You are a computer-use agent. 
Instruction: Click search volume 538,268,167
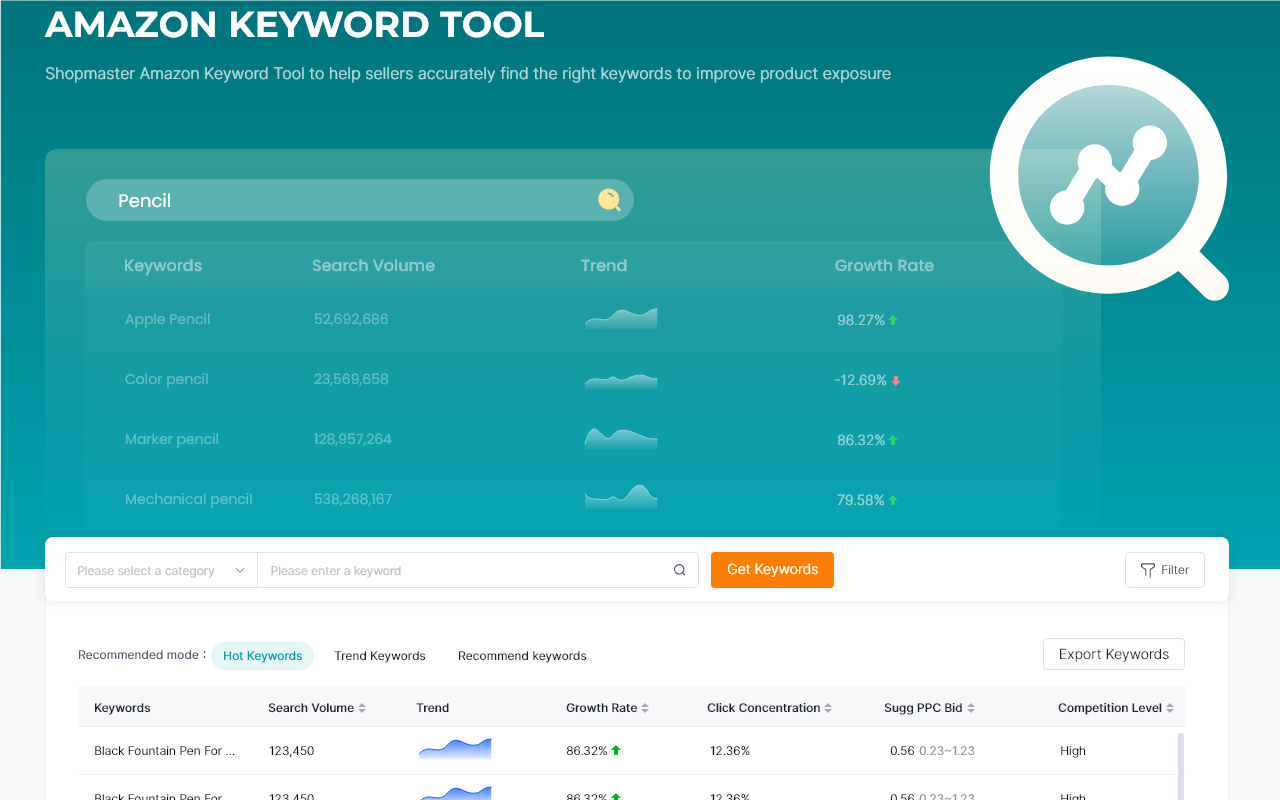pyautogui.click(x=353, y=499)
